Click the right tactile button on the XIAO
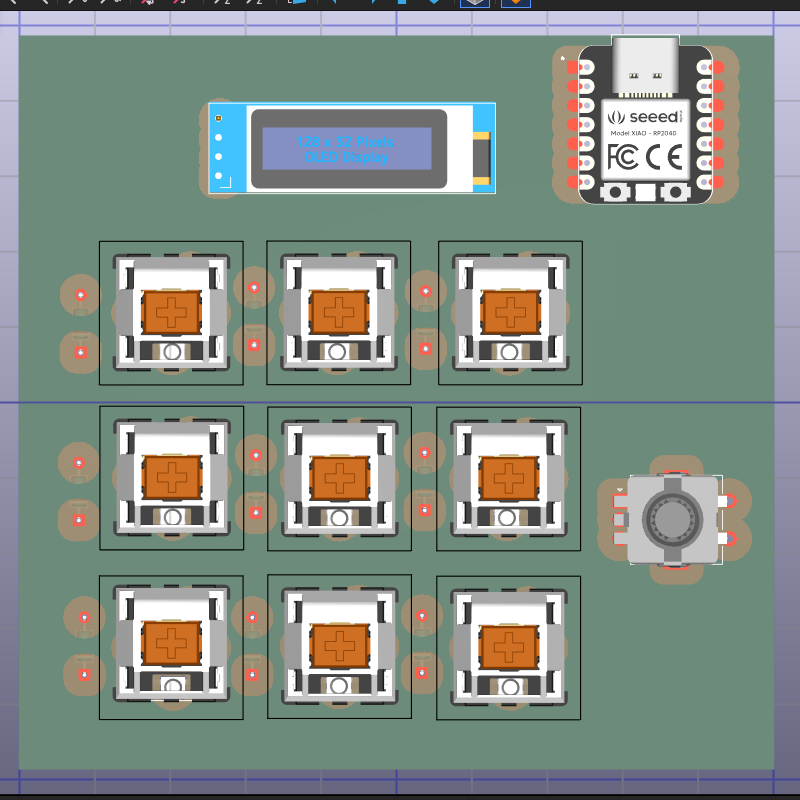 click(x=675, y=192)
